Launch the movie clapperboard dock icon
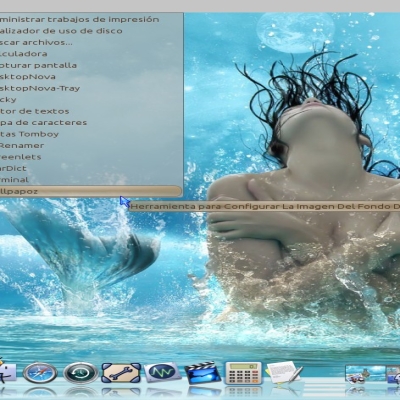The image size is (400, 400). tap(203, 372)
